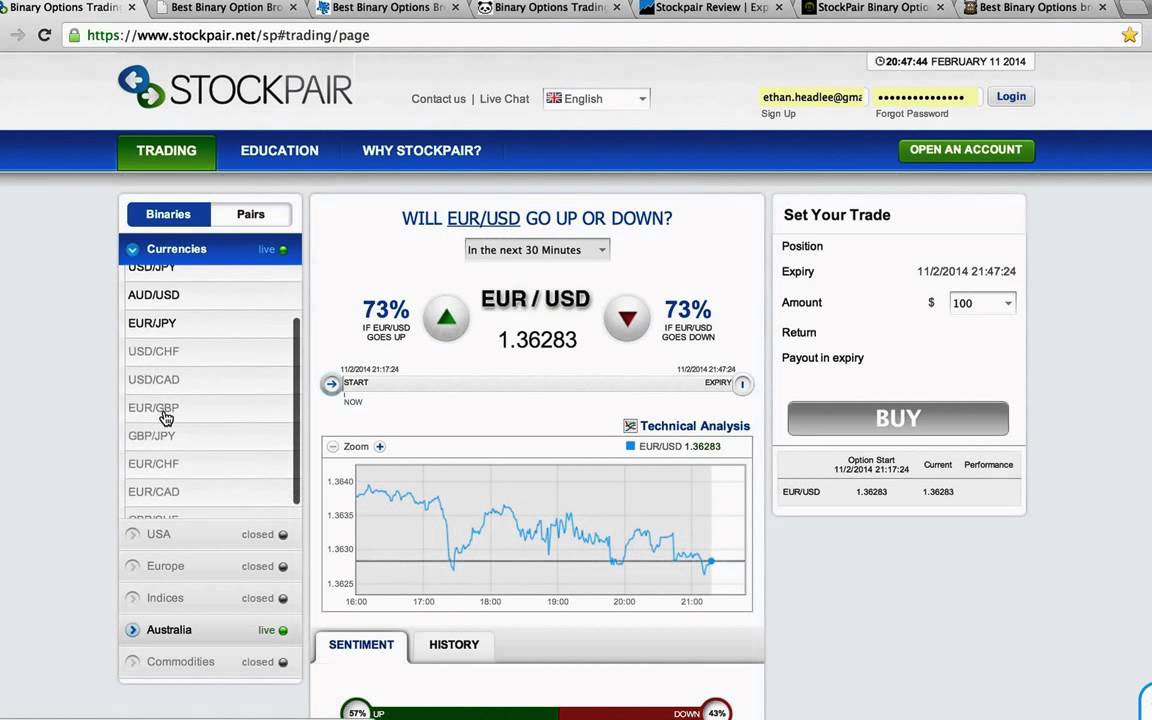Select EUR/CHF in currency list
The height and width of the screenshot is (720, 1152).
[x=210, y=464]
